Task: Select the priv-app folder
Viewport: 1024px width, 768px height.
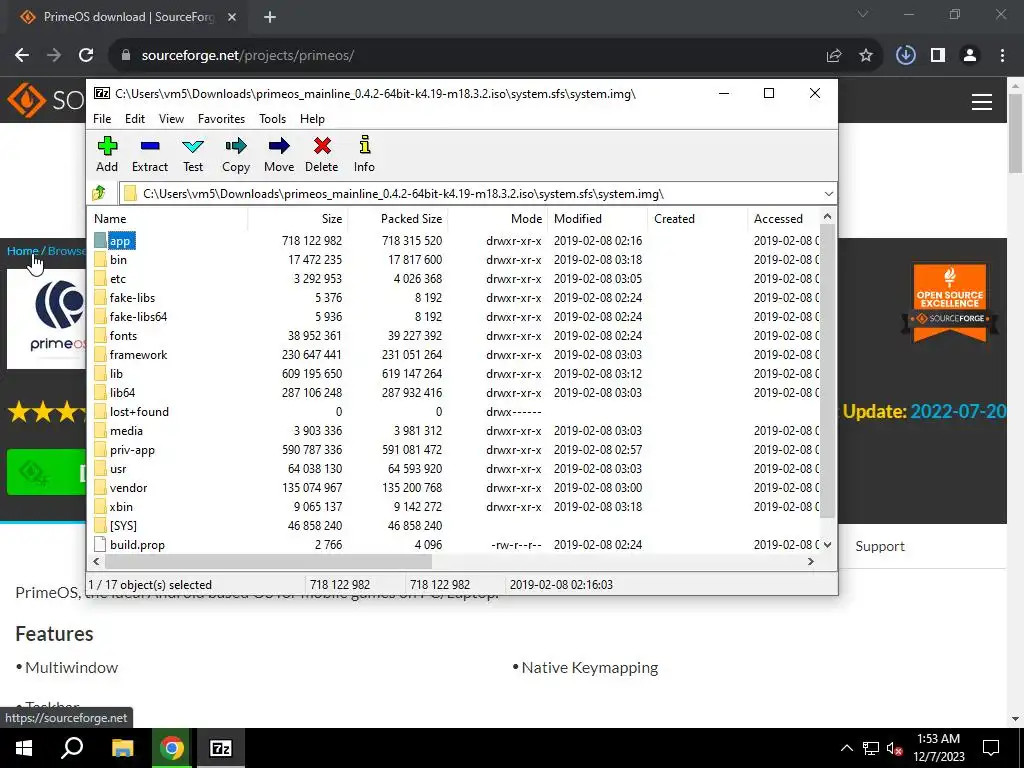Action: coord(132,450)
